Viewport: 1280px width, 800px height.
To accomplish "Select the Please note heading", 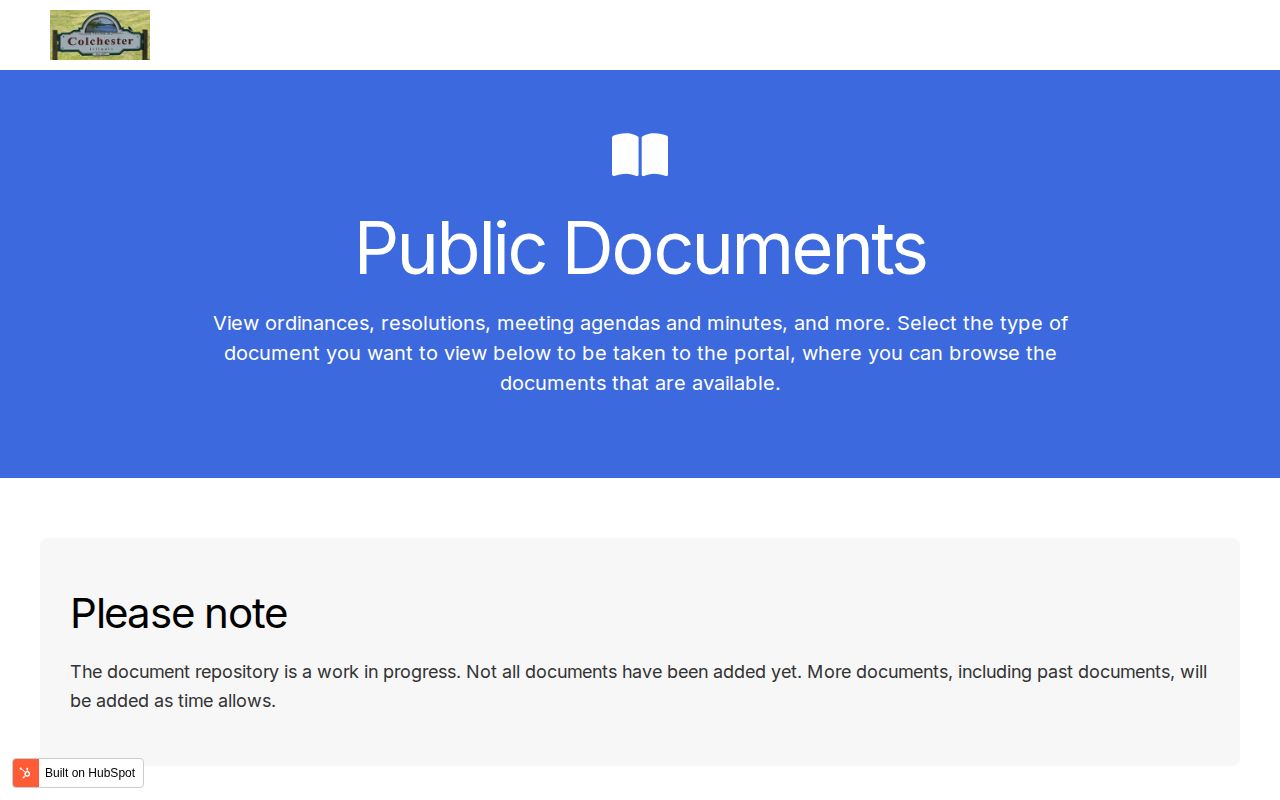I will (179, 613).
